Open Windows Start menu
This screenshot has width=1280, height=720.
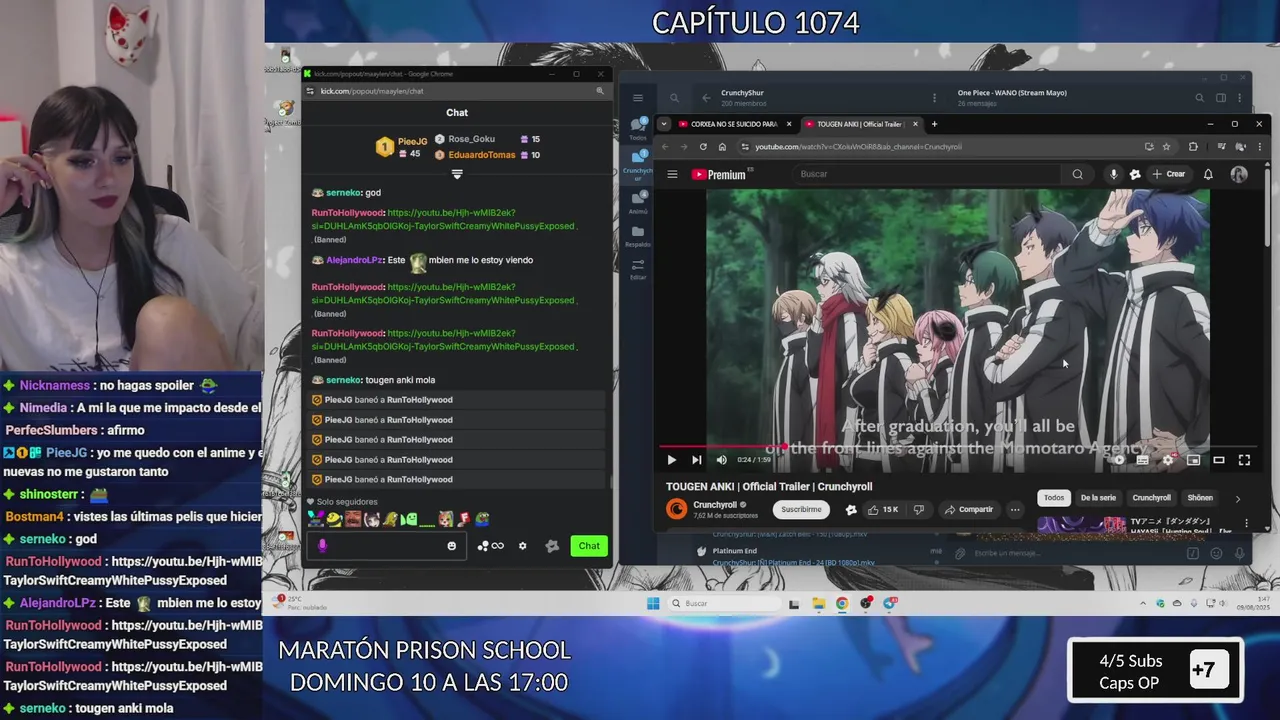coord(653,603)
